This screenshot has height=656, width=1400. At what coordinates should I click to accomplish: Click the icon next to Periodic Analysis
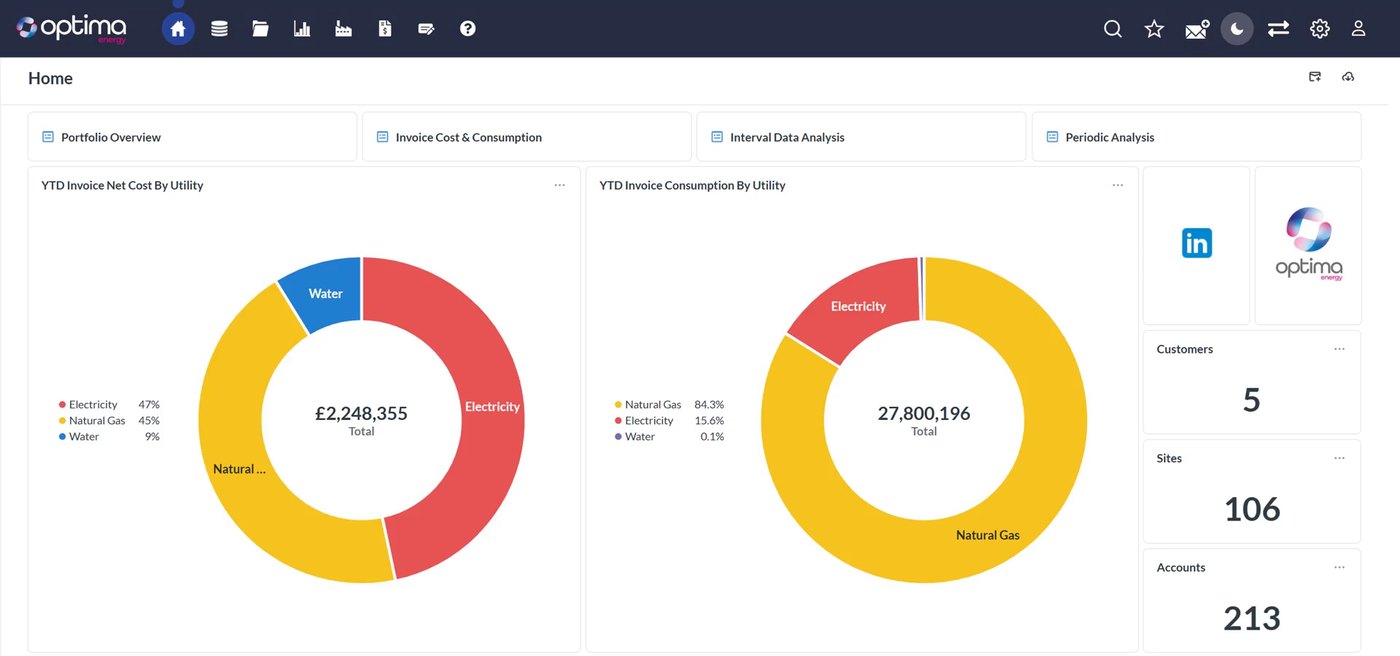(1052, 137)
